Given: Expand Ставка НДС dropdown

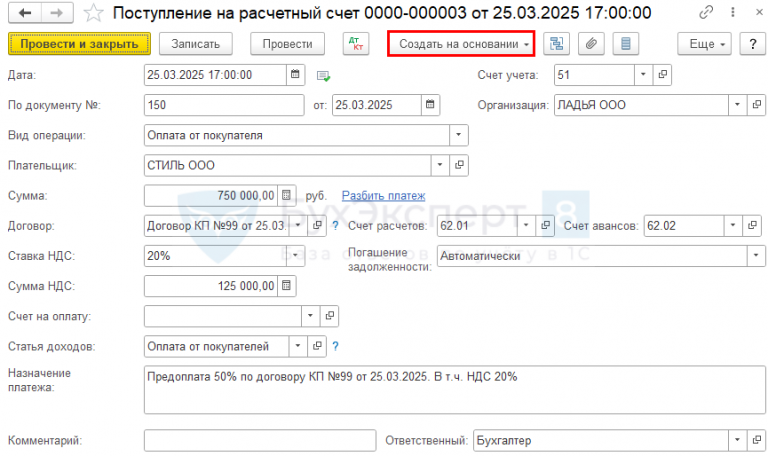Looking at the screenshot, I should coord(295,256).
